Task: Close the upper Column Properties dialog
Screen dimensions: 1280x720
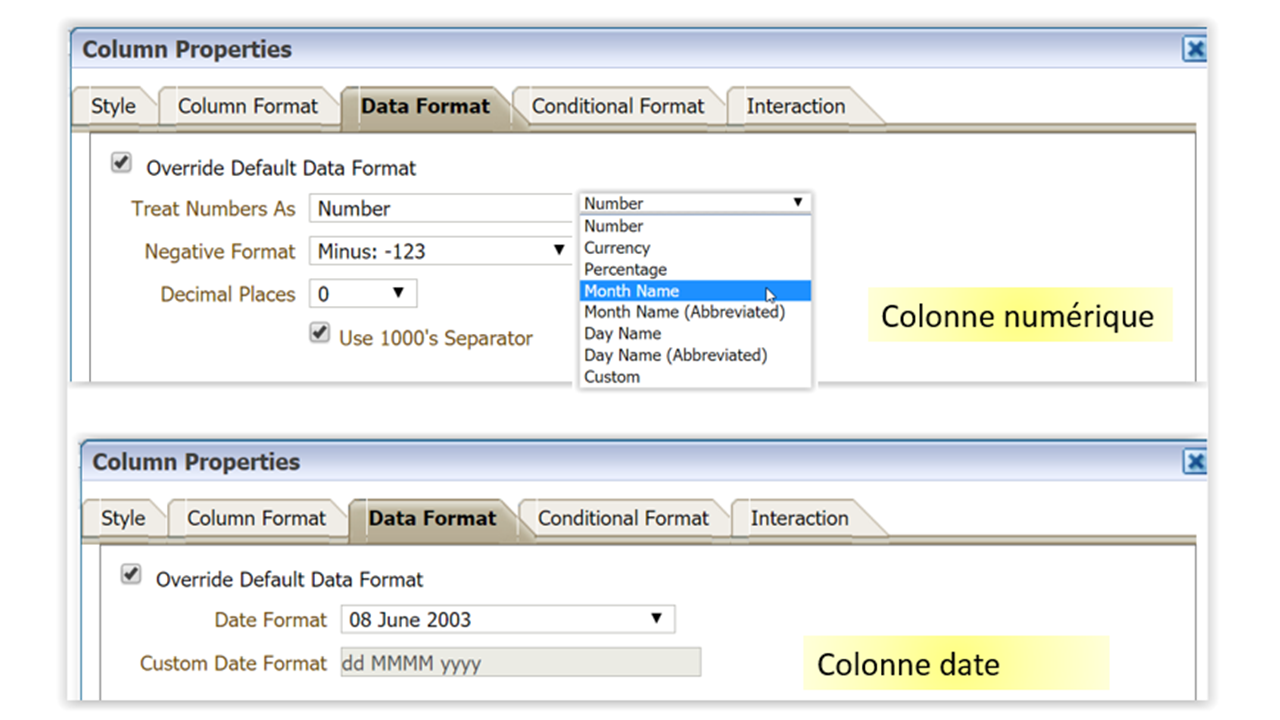Action: pos(1194,50)
